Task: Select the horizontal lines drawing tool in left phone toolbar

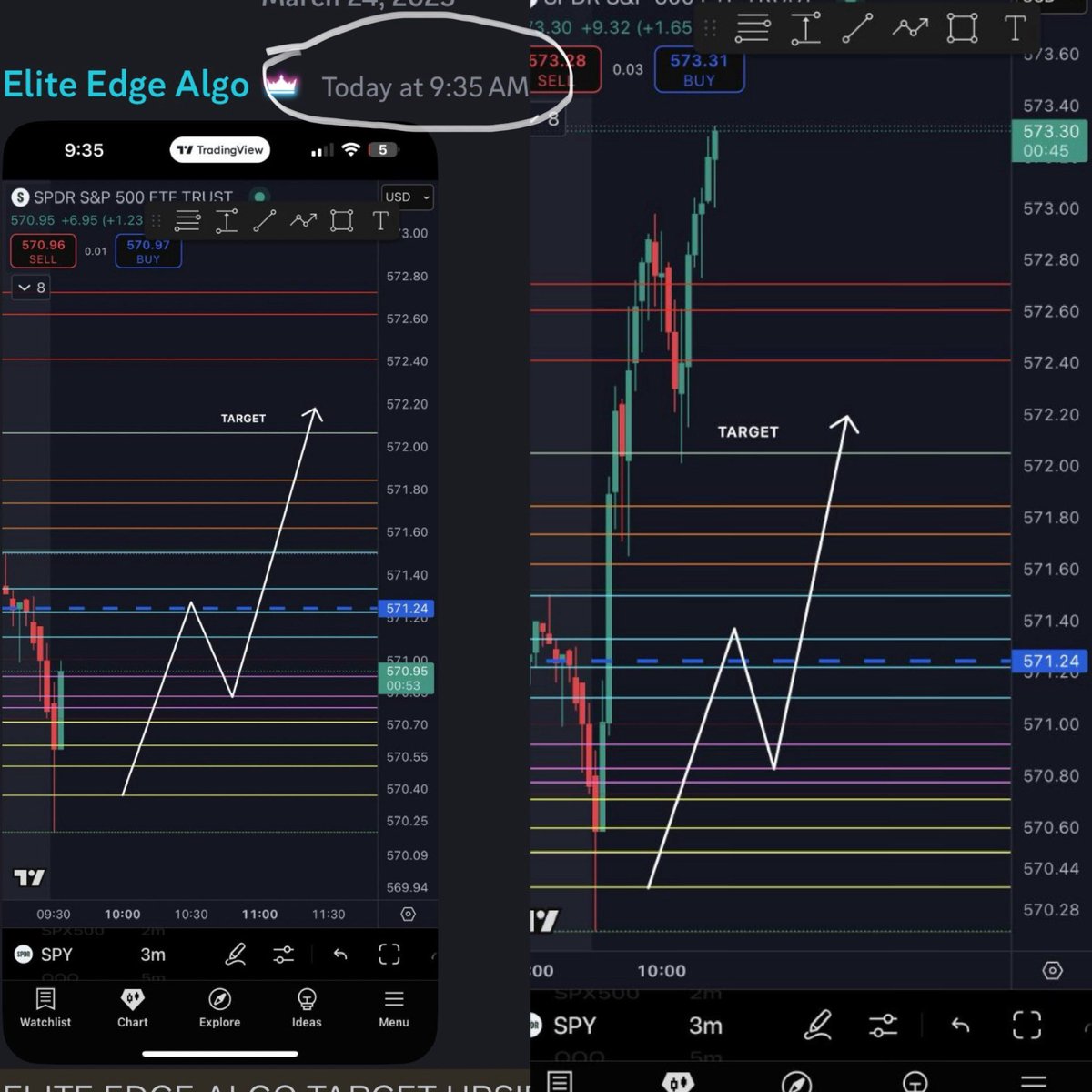Action: click(x=187, y=220)
